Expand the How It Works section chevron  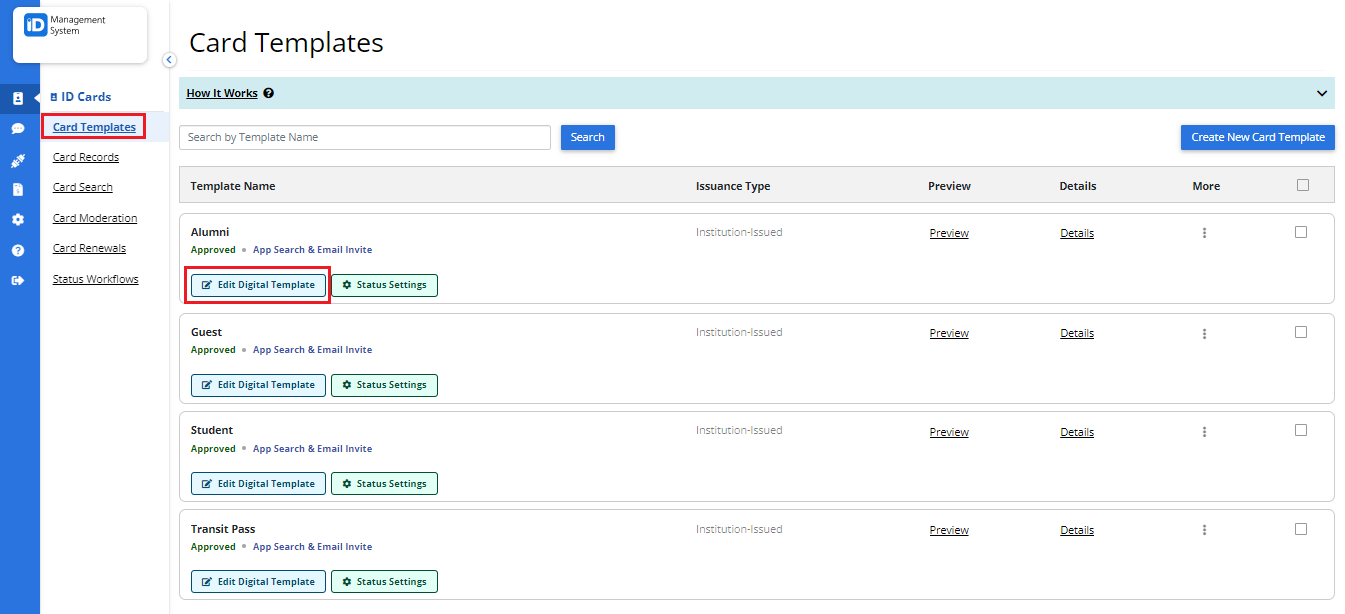(1322, 93)
